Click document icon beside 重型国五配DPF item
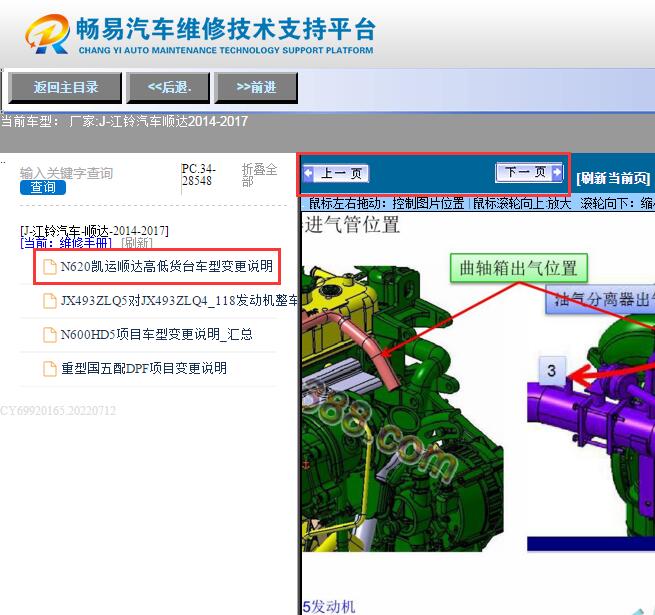 tap(50, 368)
